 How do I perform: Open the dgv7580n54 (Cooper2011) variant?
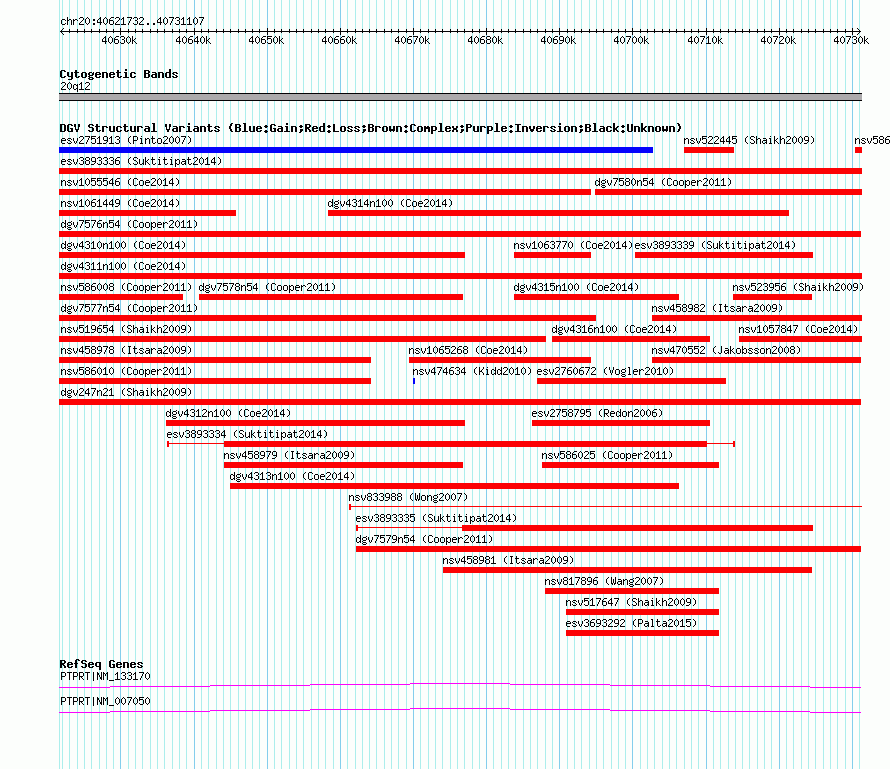point(728,192)
